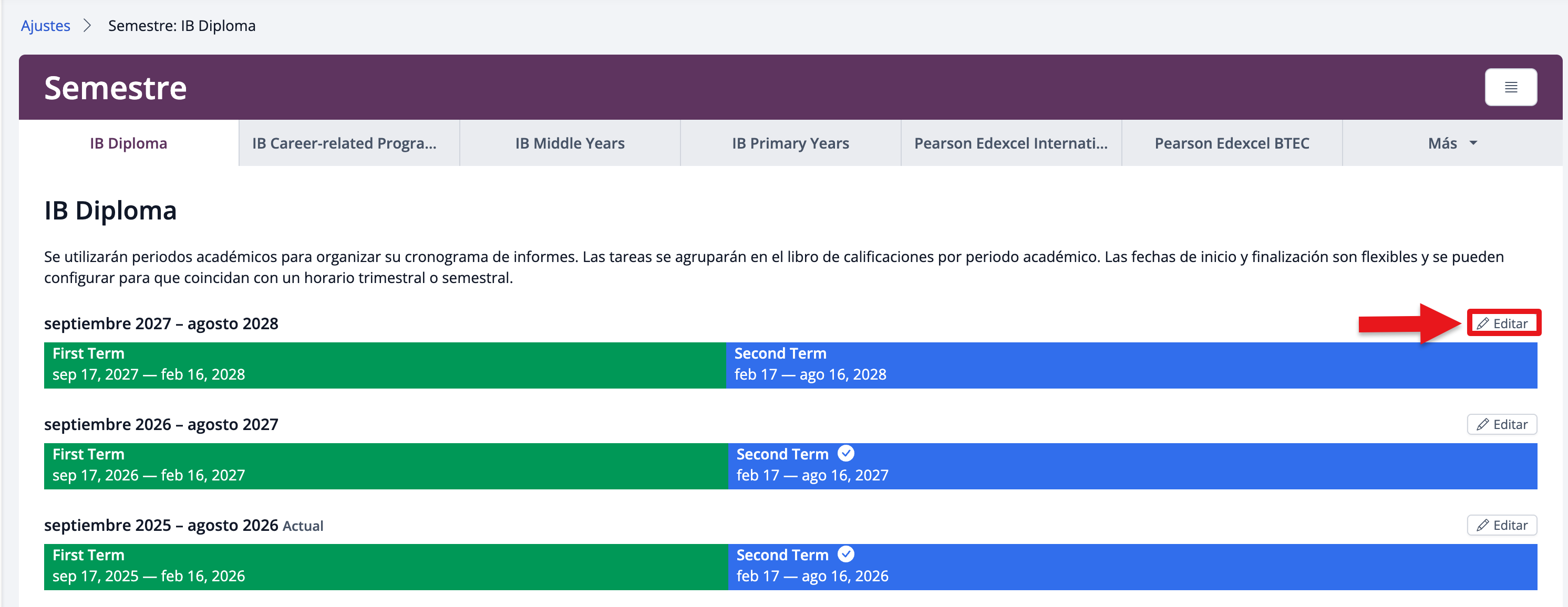Click green First Term bar for 2027–2028
This screenshot has height=607, width=1568.
(385, 365)
